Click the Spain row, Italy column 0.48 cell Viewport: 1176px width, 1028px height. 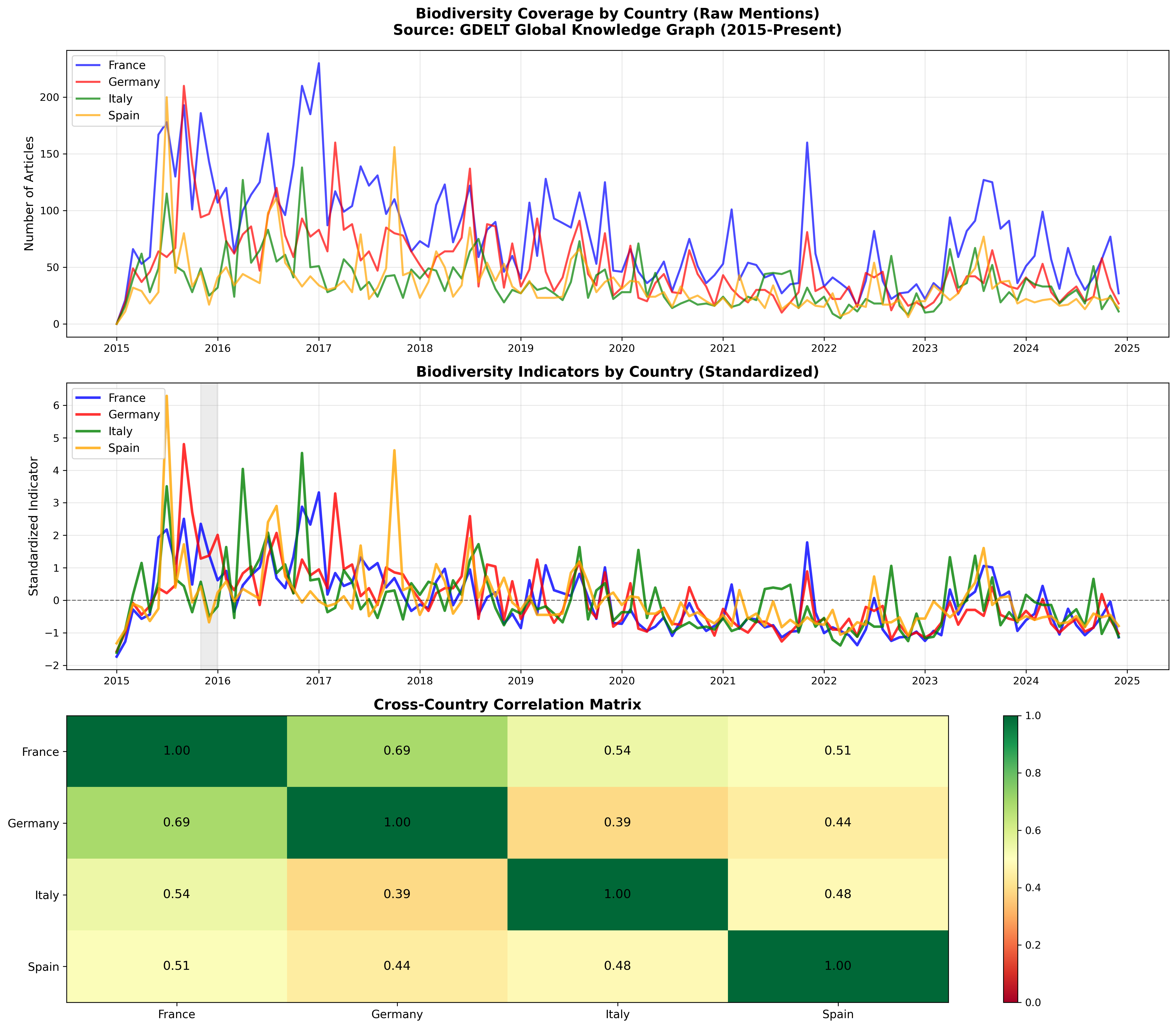pyautogui.click(x=617, y=966)
